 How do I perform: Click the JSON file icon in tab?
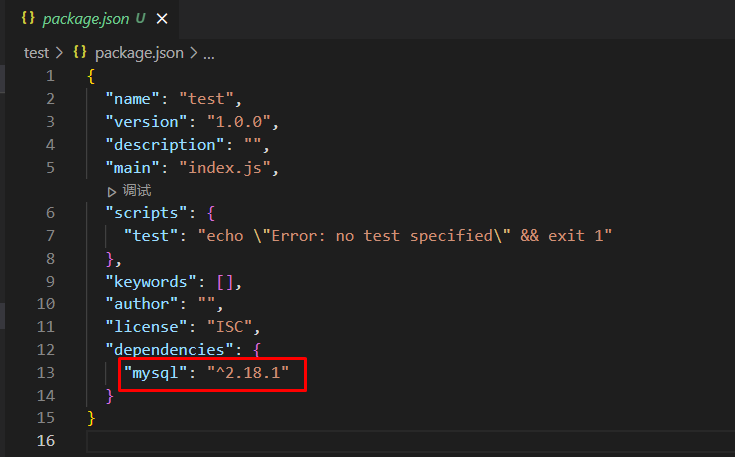pyautogui.click(x=28, y=18)
